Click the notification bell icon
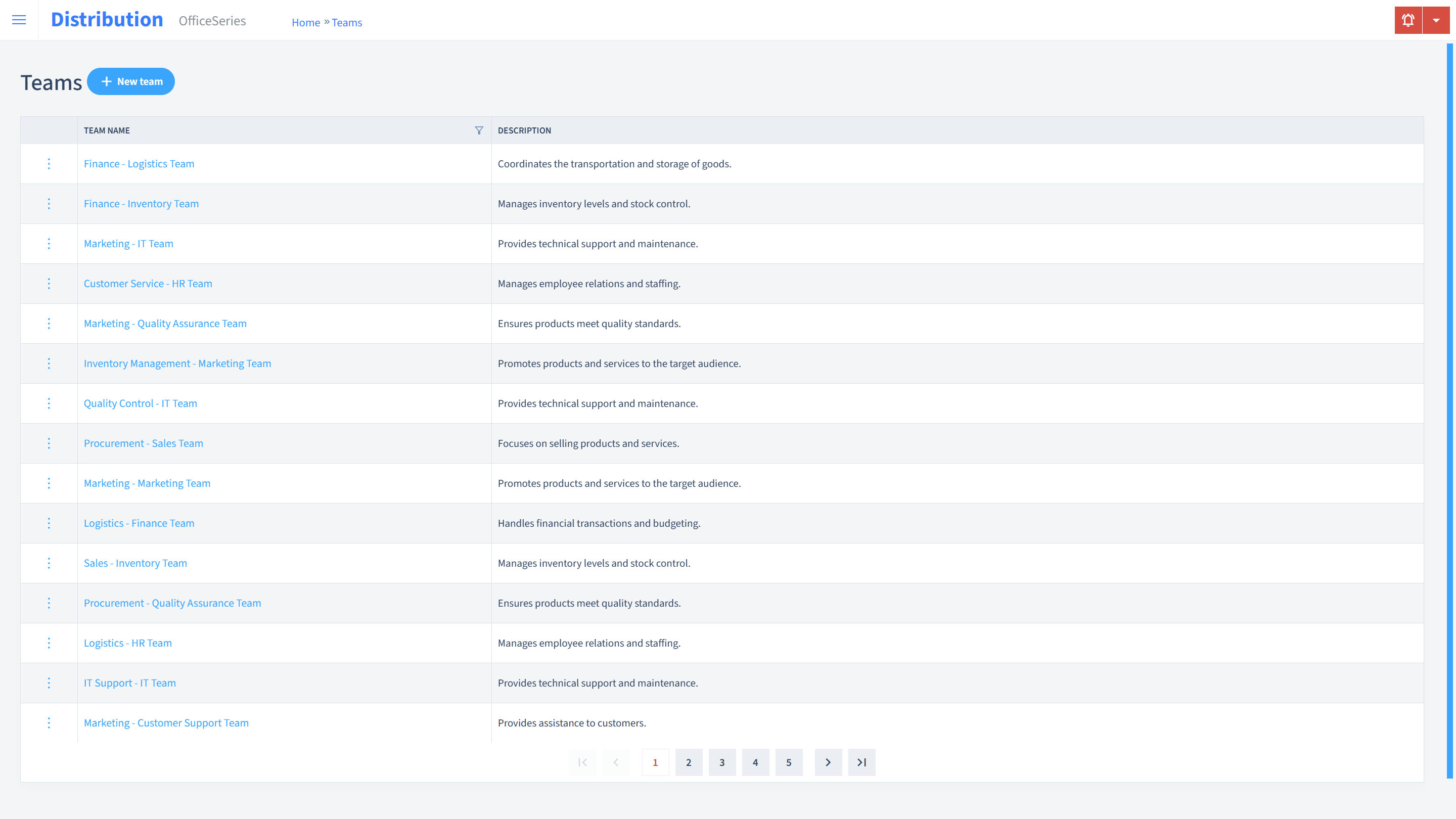 click(1408, 20)
